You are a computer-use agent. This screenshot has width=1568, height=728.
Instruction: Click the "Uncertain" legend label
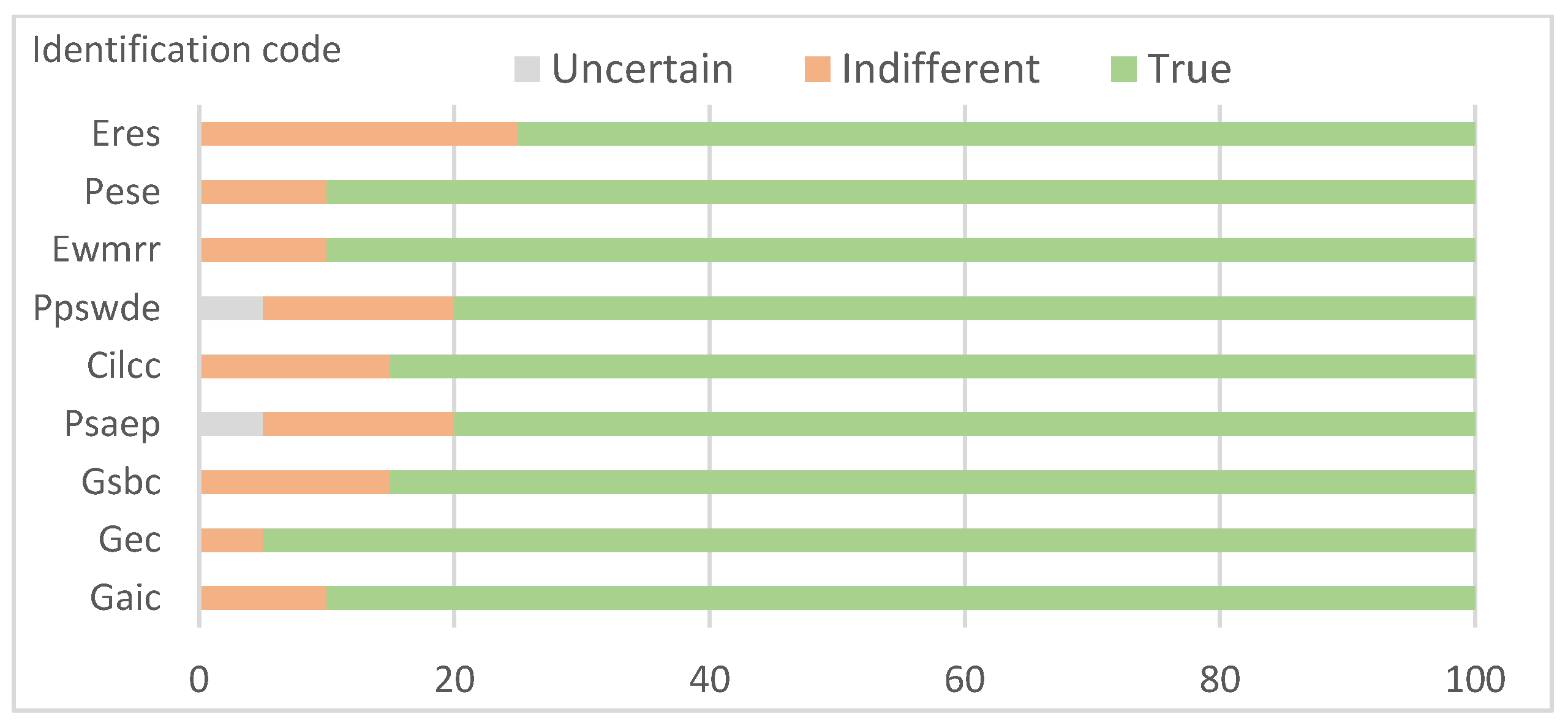click(x=643, y=69)
